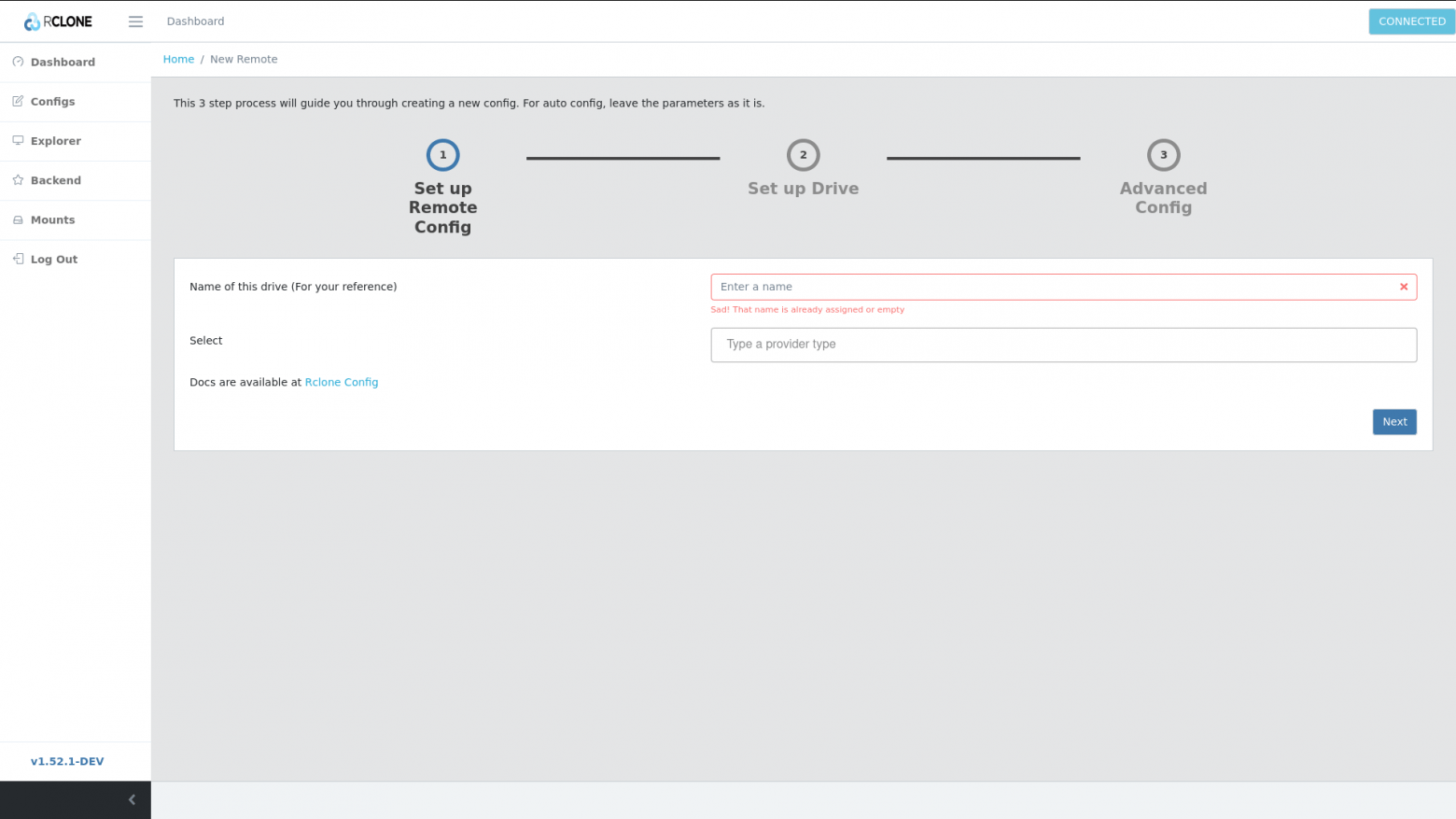Focus the drive name input field
Image resolution: width=1456 pixels, height=819 pixels.
click(1055, 287)
